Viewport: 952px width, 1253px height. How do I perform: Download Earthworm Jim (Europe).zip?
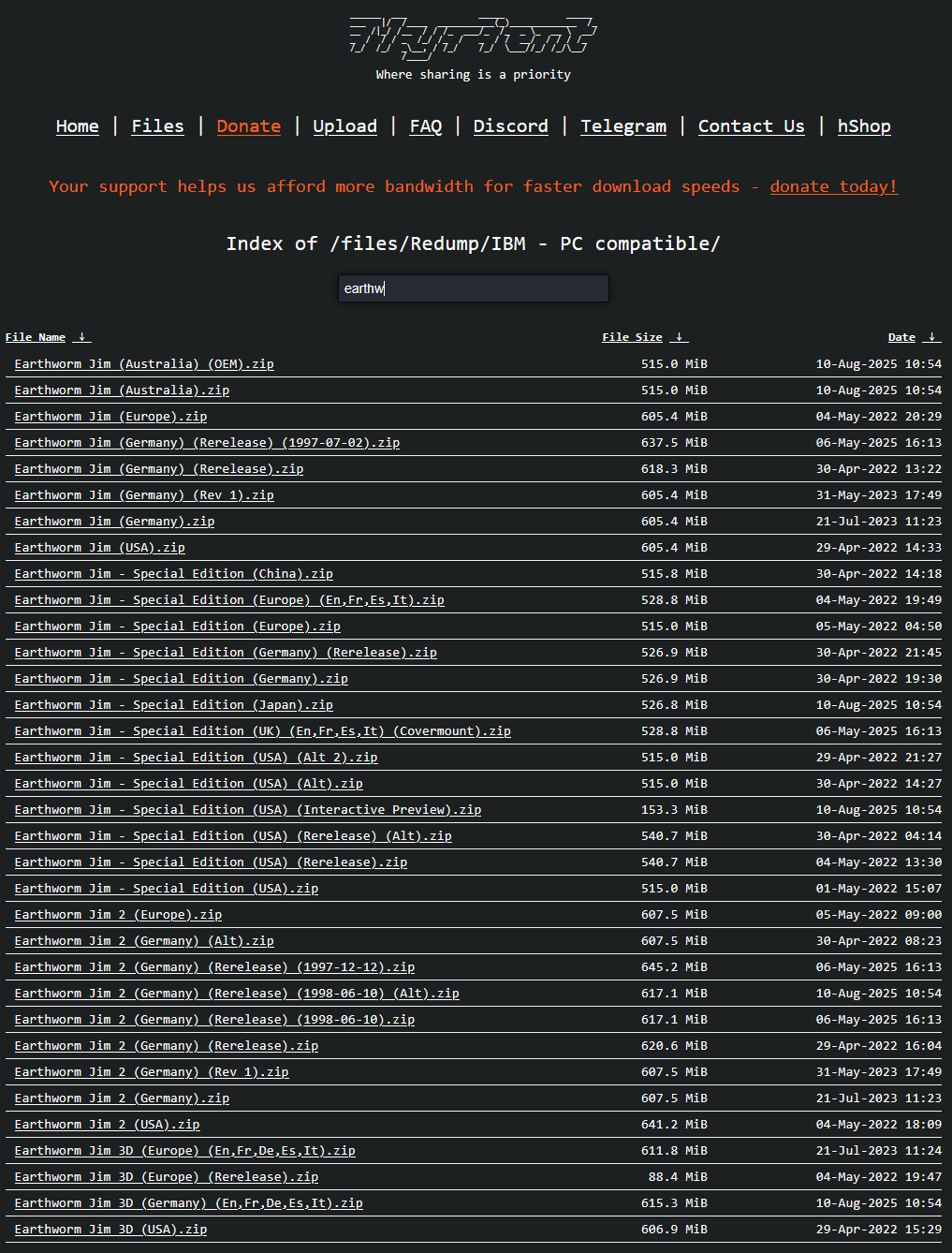(110, 417)
